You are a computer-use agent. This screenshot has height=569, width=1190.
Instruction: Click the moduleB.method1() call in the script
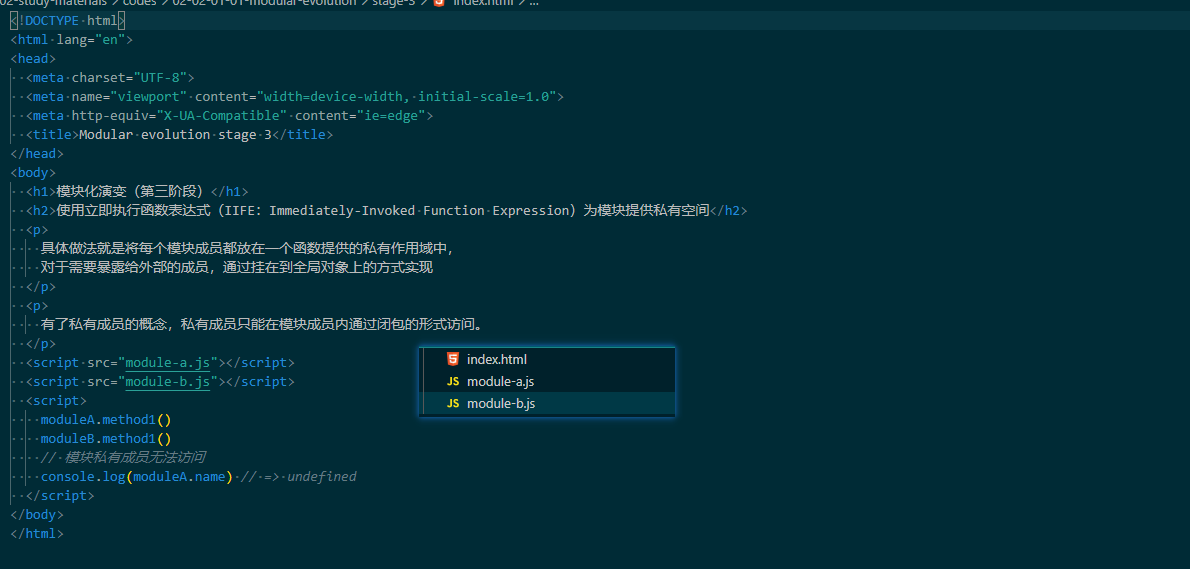tap(106, 439)
